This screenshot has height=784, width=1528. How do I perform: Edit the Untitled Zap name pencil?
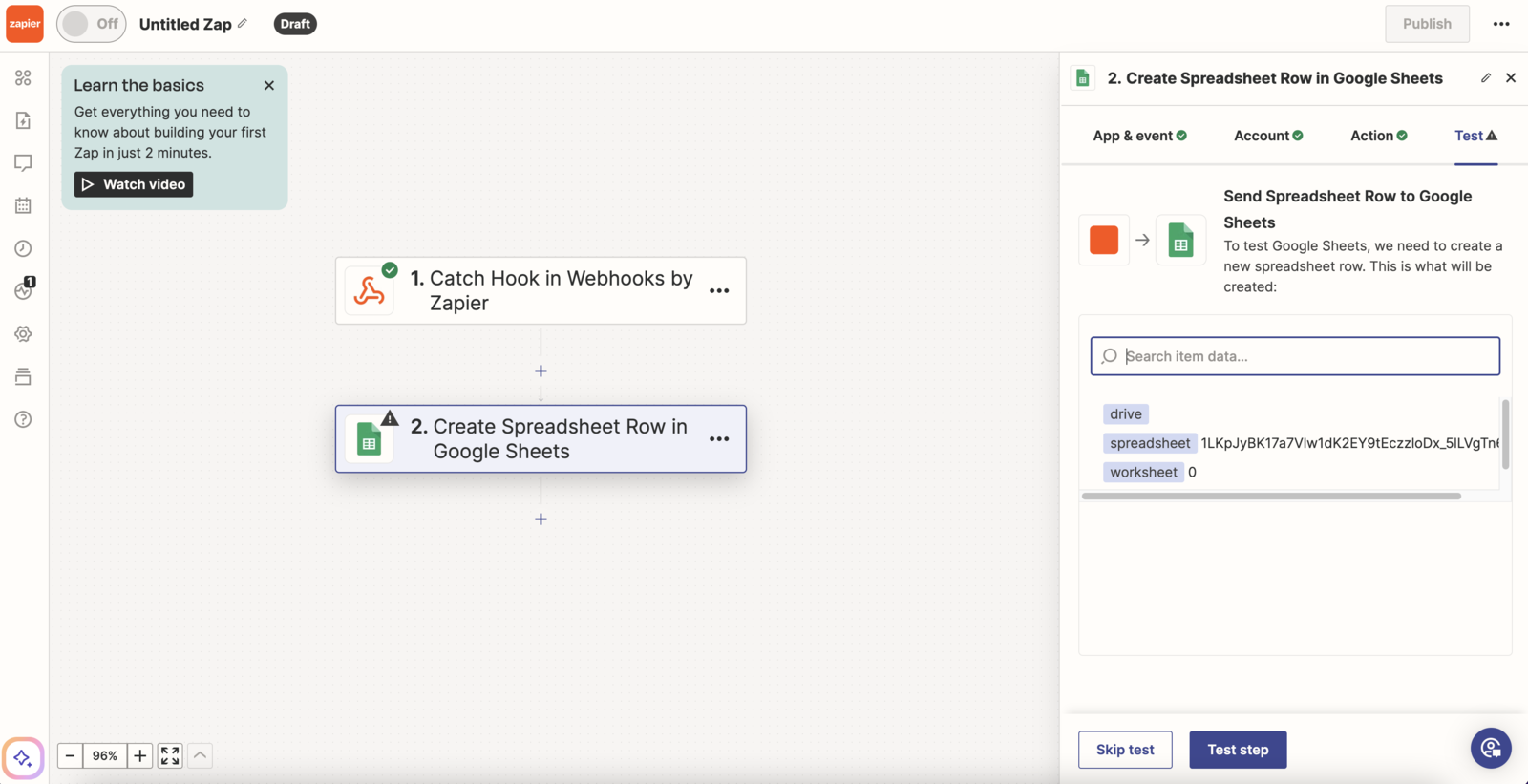point(243,24)
